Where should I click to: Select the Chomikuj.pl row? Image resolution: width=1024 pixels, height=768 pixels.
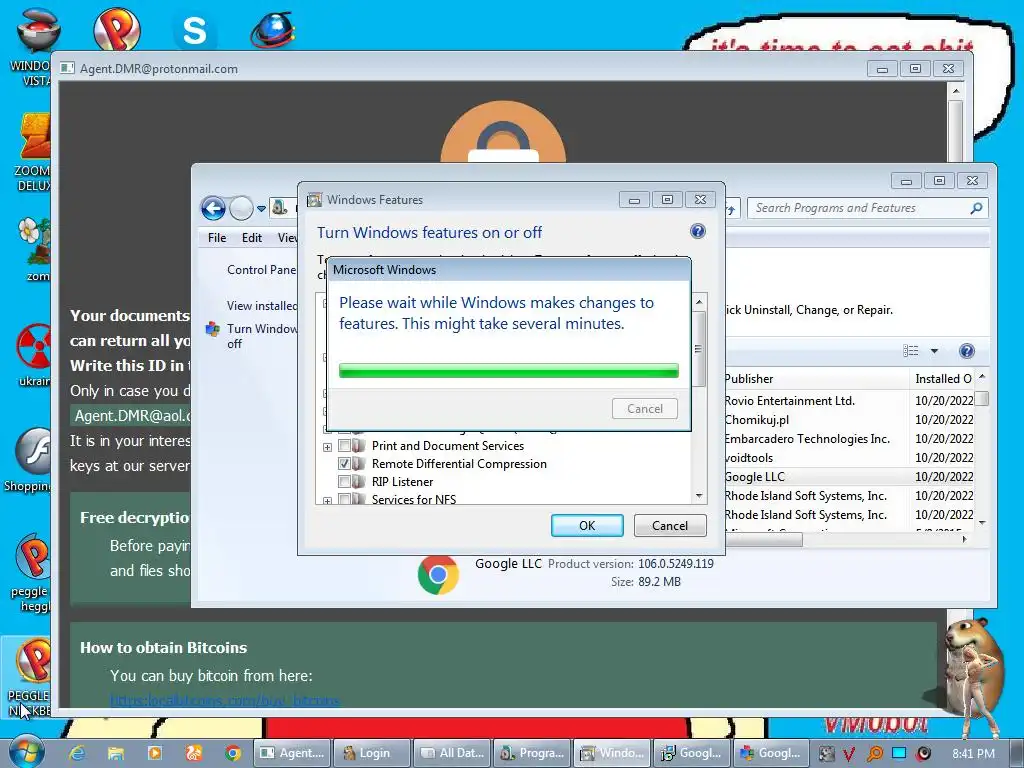click(849, 420)
